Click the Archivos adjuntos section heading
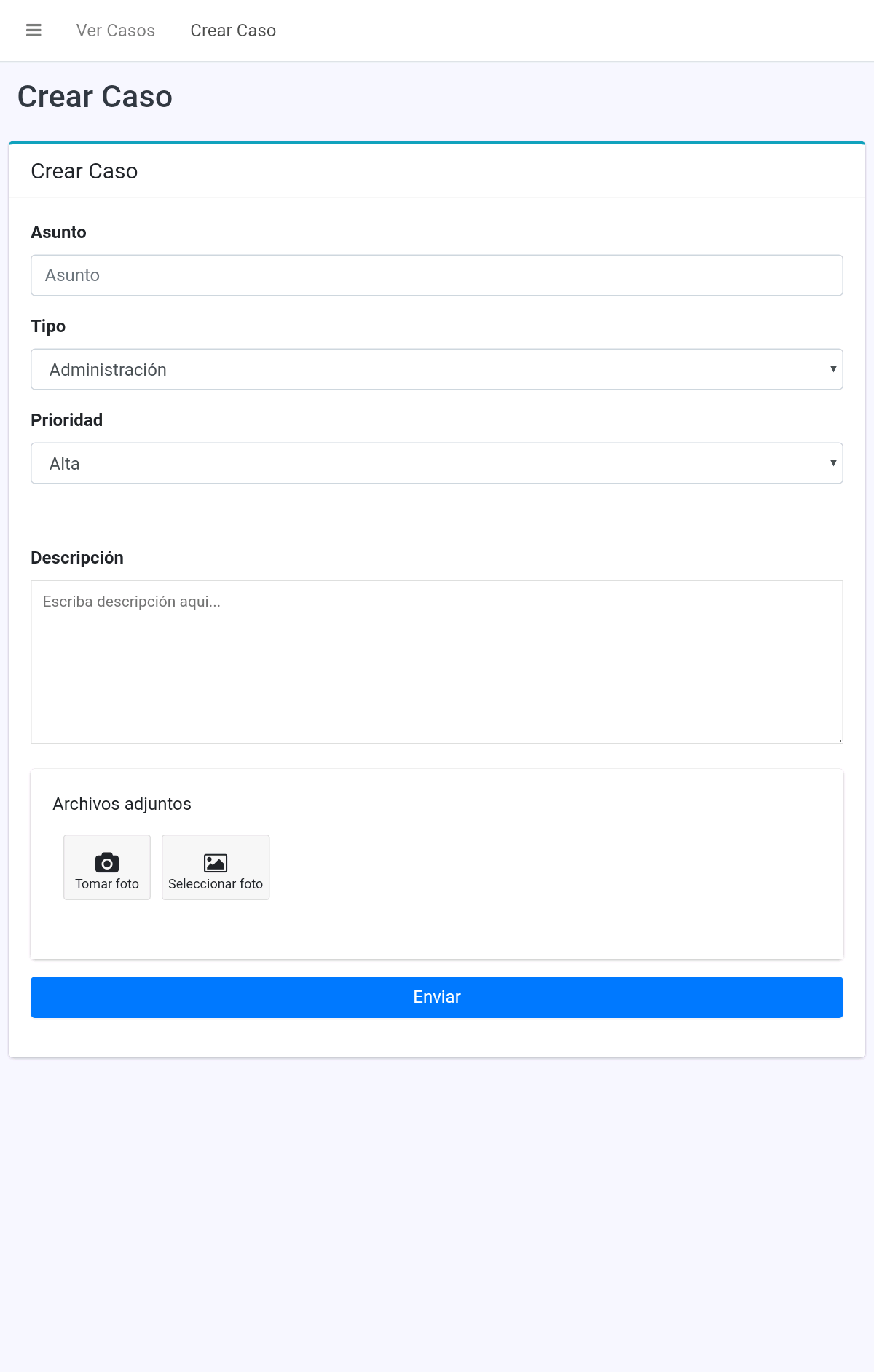 (x=122, y=804)
